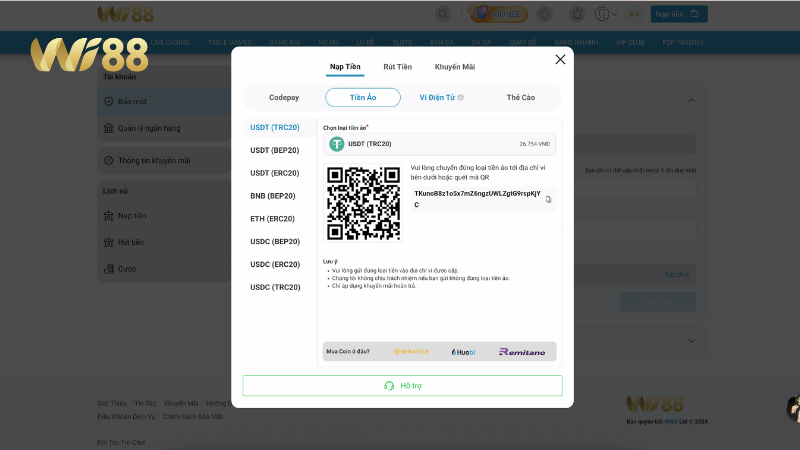The width and height of the screenshot is (800, 450).
Task: Click the QR code image
Action: pyautogui.click(x=363, y=204)
